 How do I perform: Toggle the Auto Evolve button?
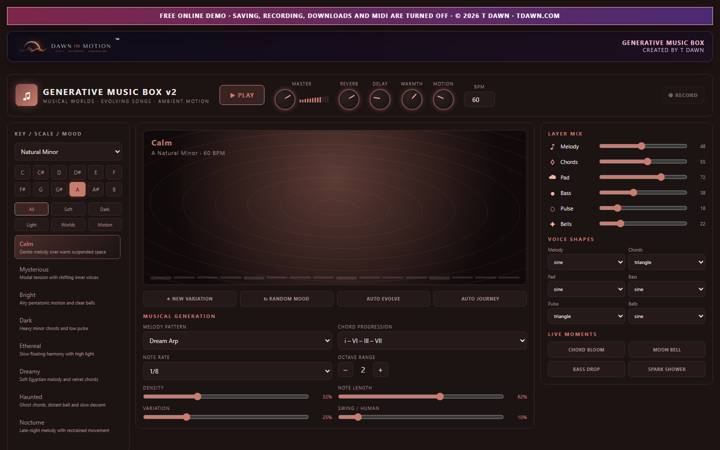tap(383, 298)
